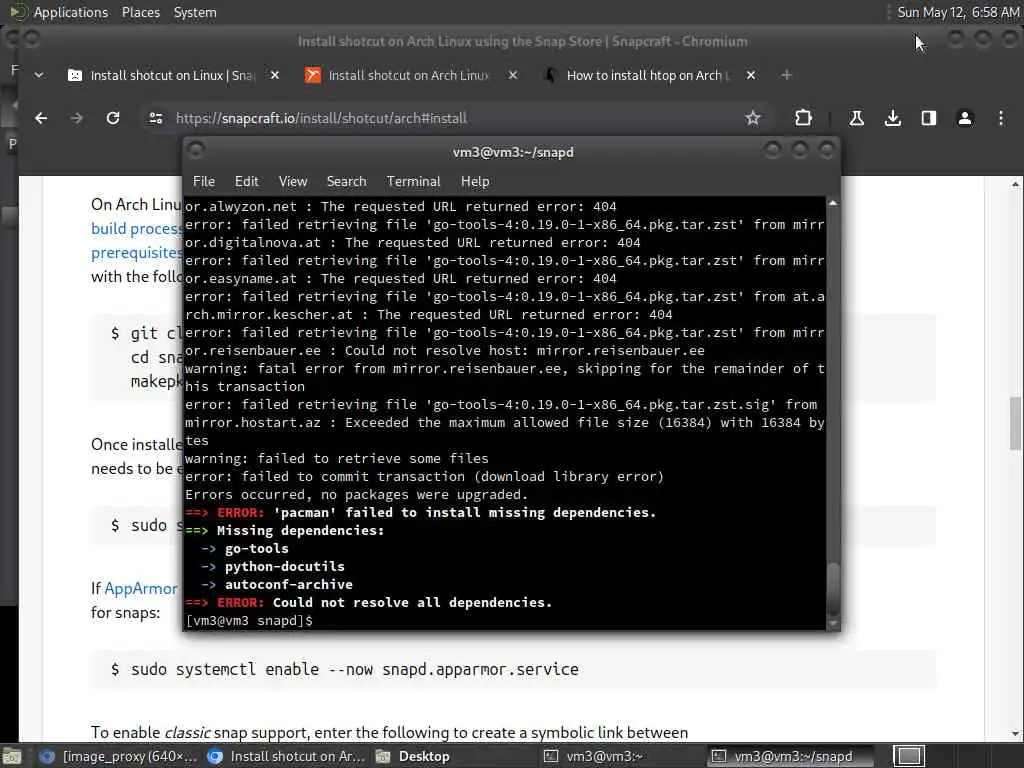Click the 'sudo systemctl enable' command text
Viewport: 1024px width, 768px height.
[355, 669]
